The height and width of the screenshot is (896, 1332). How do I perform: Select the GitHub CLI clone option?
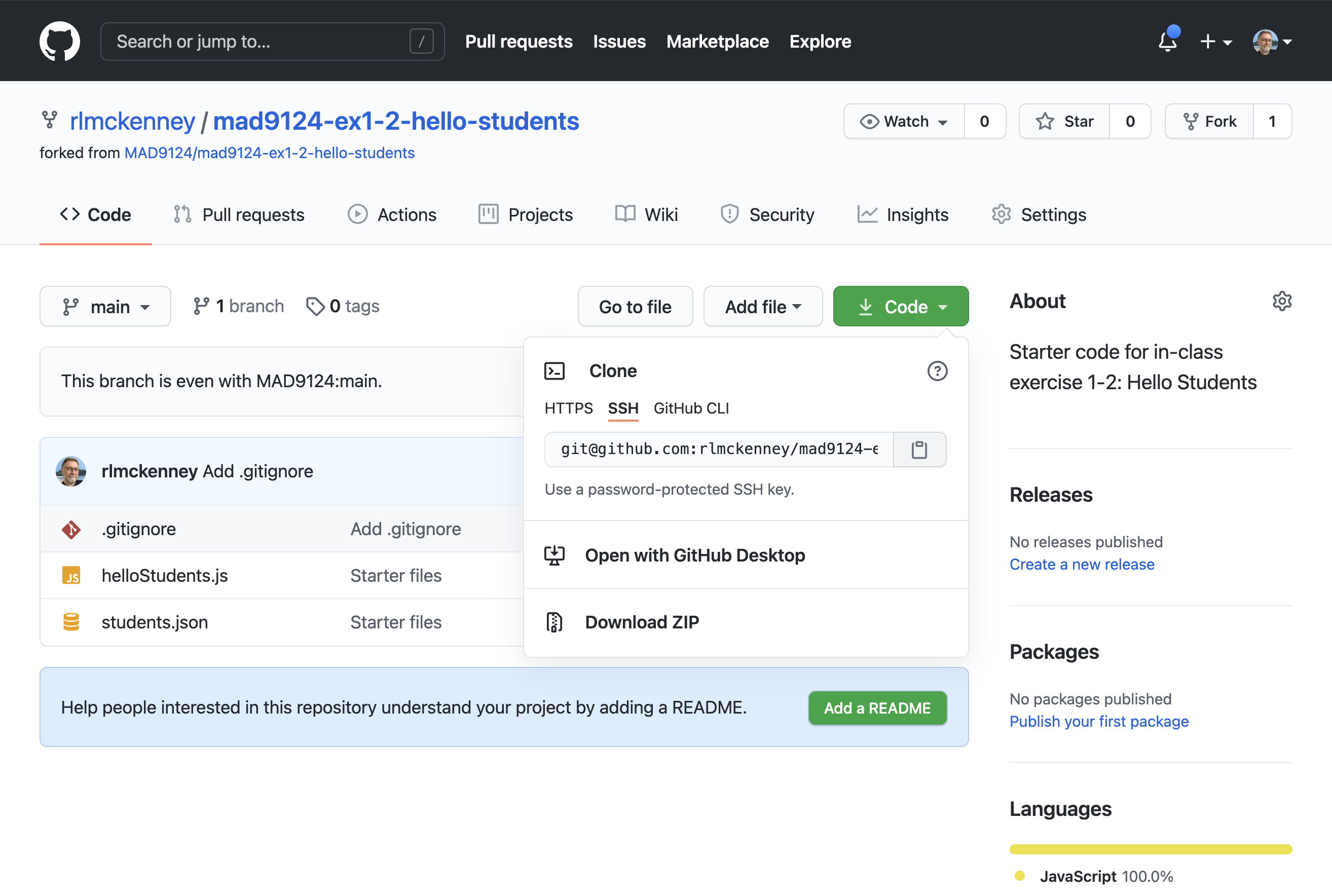point(691,408)
